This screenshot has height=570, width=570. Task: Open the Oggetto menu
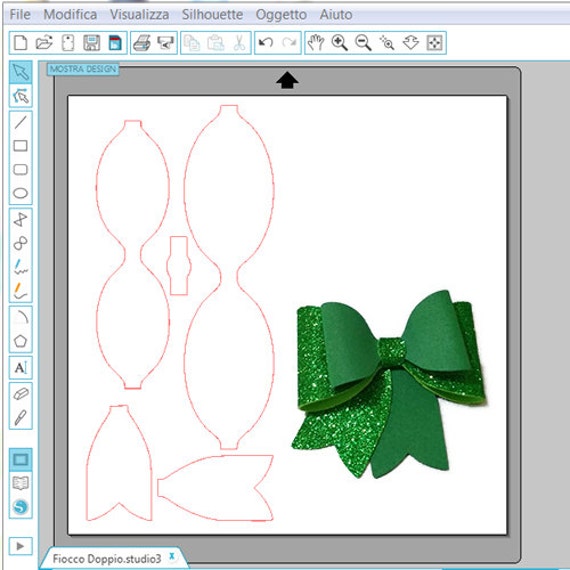(x=281, y=15)
